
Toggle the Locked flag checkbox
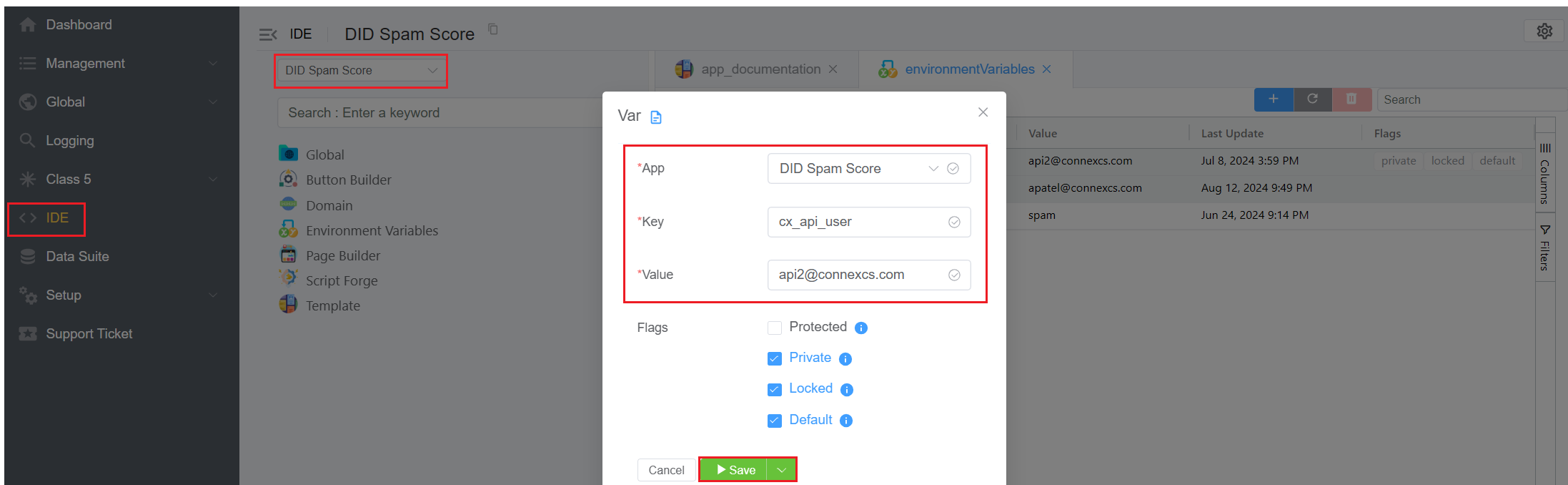pyautogui.click(x=774, y=389)
